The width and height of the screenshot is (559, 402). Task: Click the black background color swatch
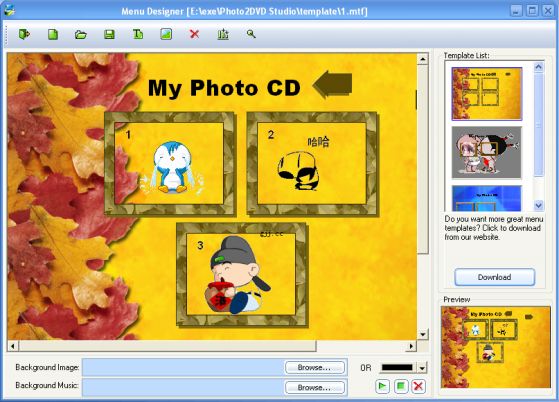click(x=397, y=367)
